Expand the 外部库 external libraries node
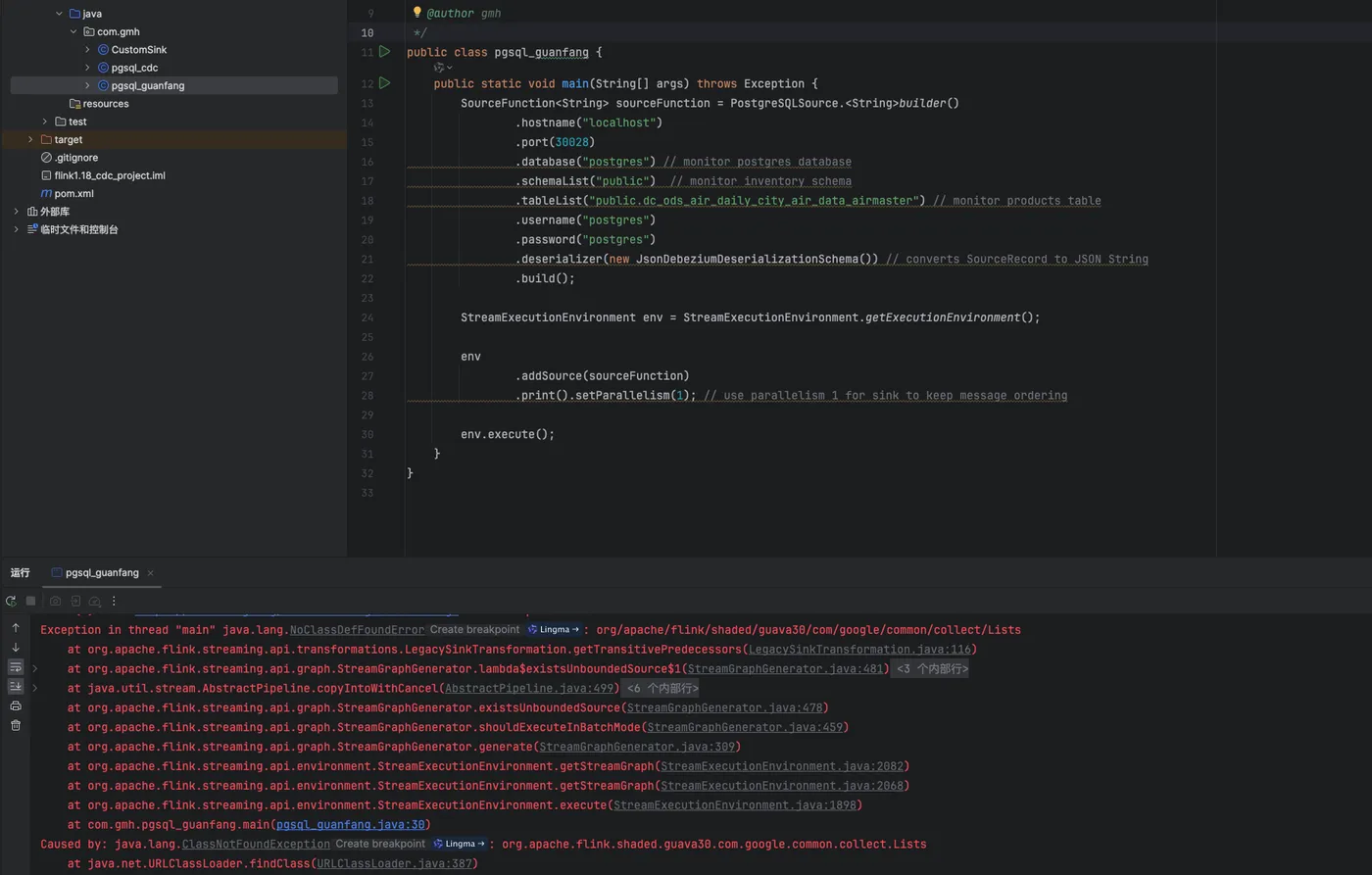Screen dimensions: 1372x875 click(x=16, y=211)
